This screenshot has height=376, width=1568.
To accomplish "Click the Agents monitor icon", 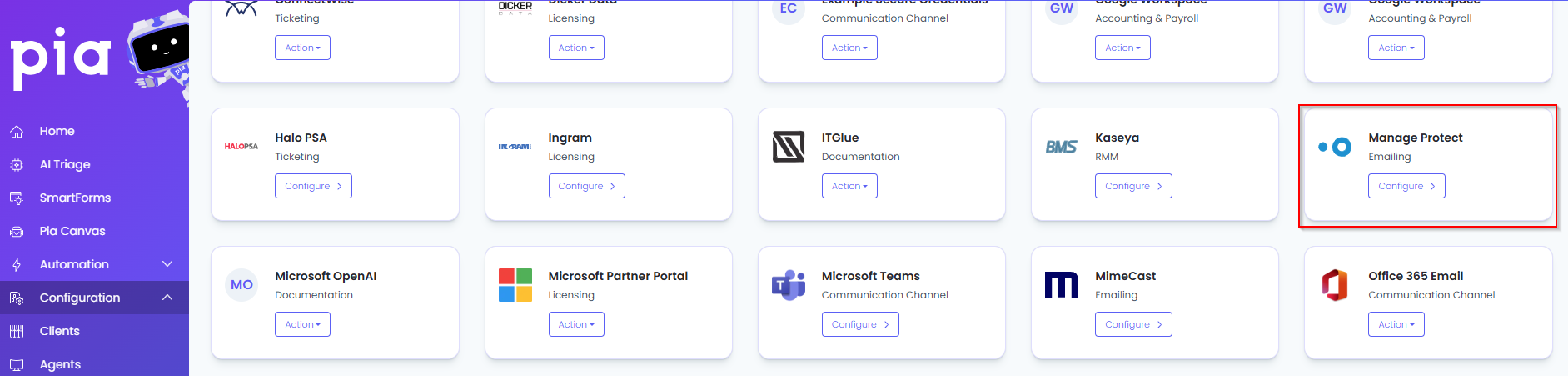I will (x=17, y=364).
